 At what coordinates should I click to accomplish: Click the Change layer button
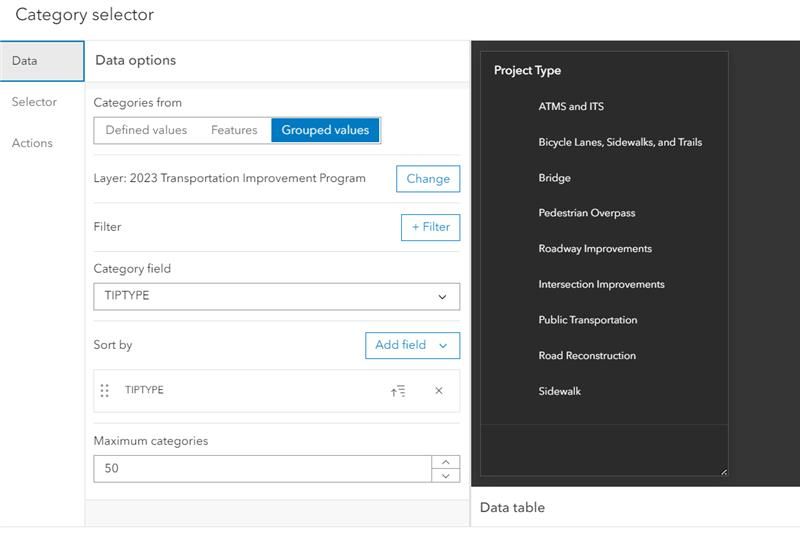(x=428, y=179)
